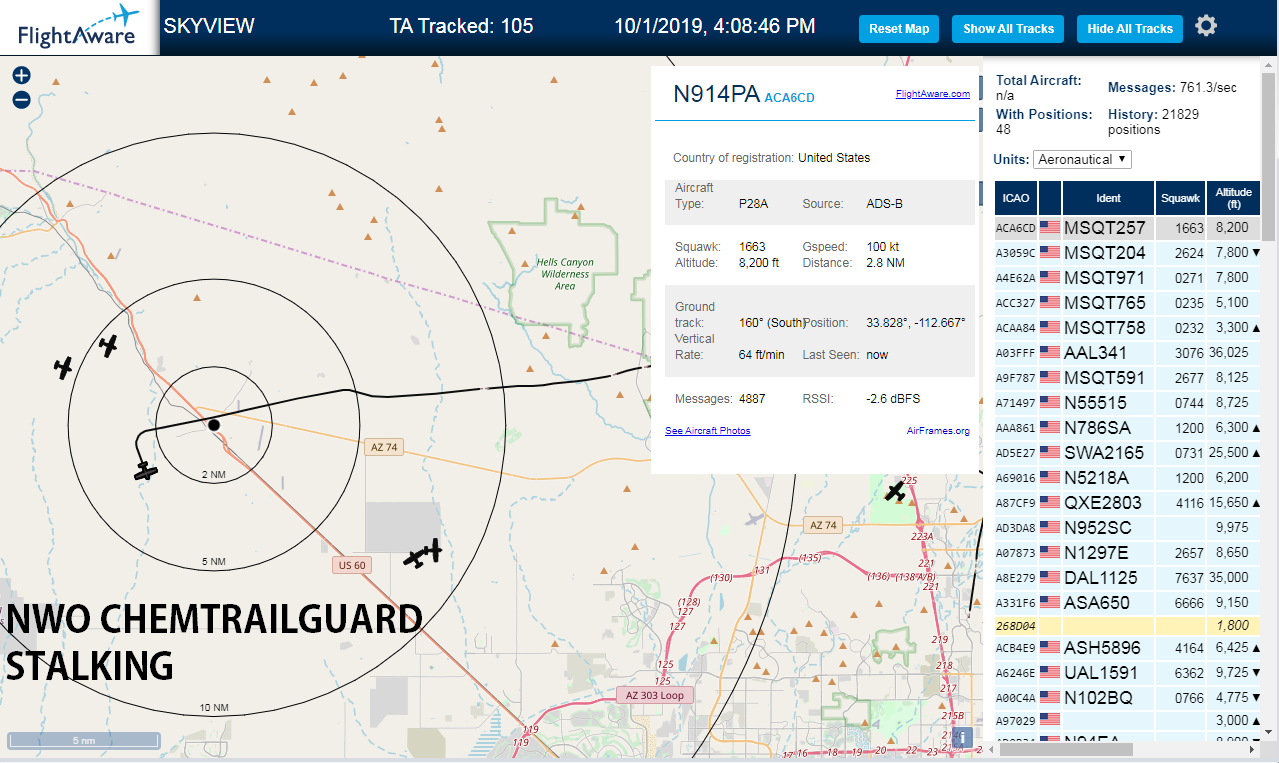Sort table by Altitude (ft) header
This screenshot has height=763, width=1279.
(x=1233, y=198)
